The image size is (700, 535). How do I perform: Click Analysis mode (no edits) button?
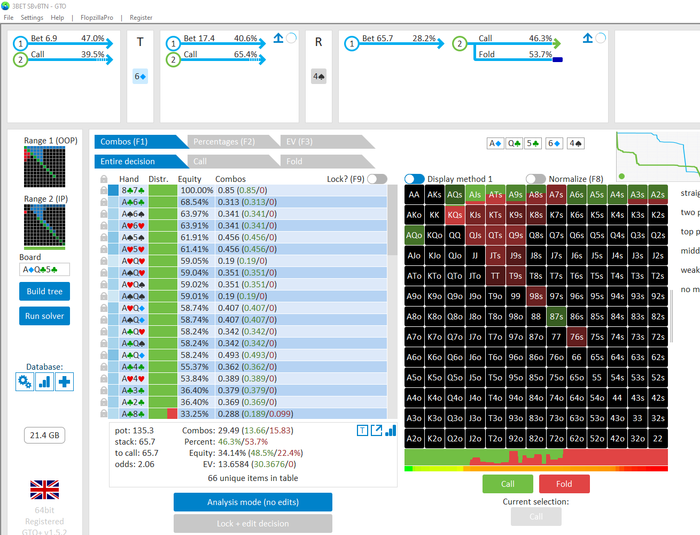pos(253,502)
